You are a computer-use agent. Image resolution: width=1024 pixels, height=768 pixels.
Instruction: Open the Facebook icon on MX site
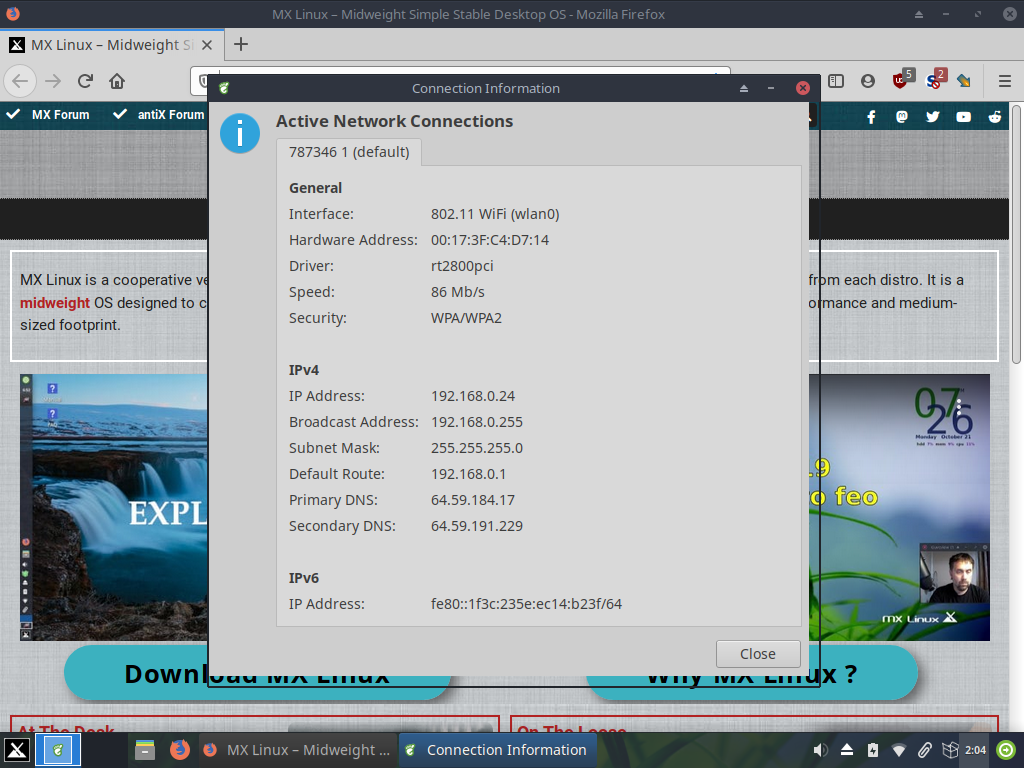coord(871,117)
